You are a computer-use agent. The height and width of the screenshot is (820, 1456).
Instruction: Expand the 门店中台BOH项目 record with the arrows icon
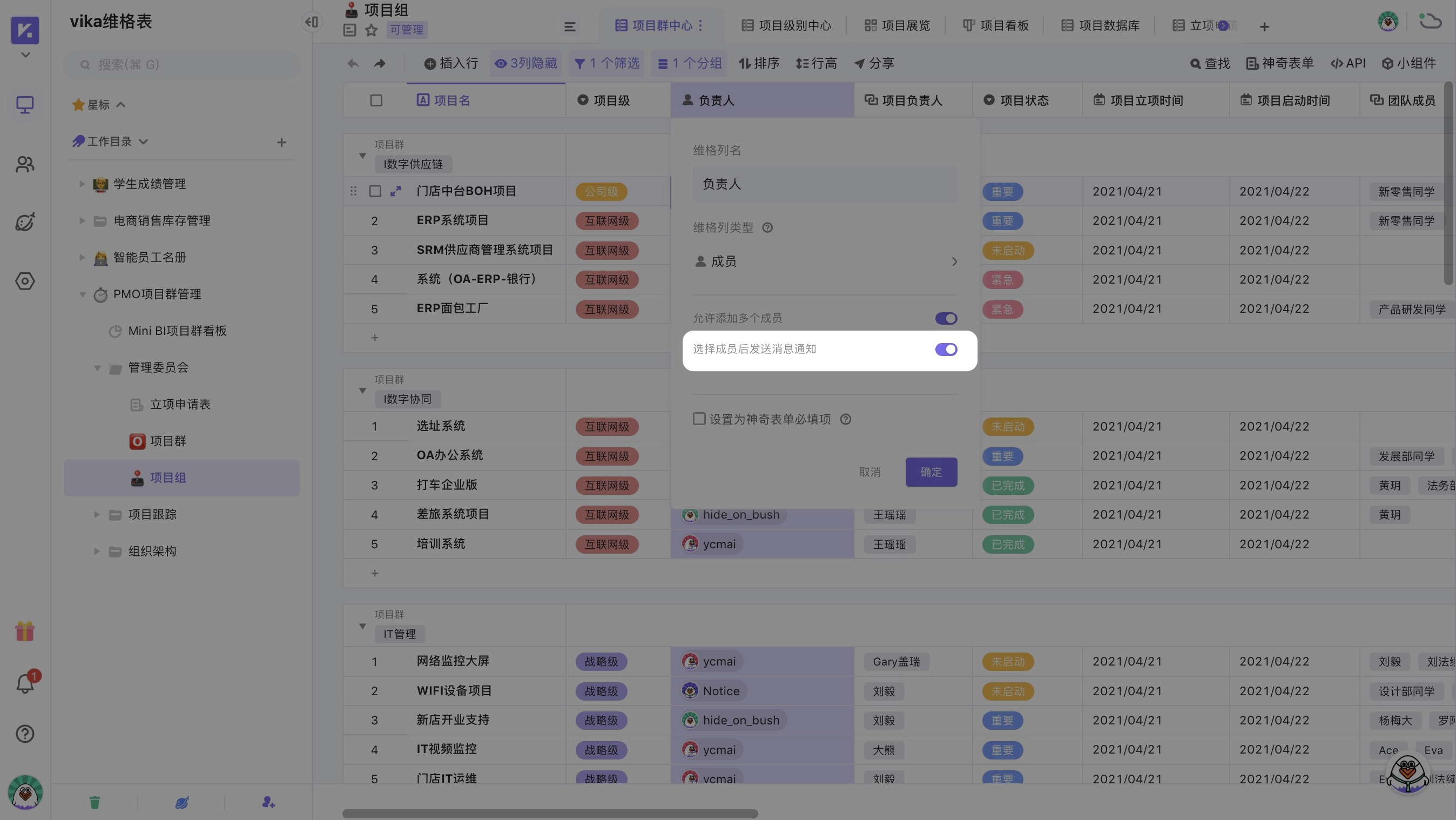tap(395, 191)
